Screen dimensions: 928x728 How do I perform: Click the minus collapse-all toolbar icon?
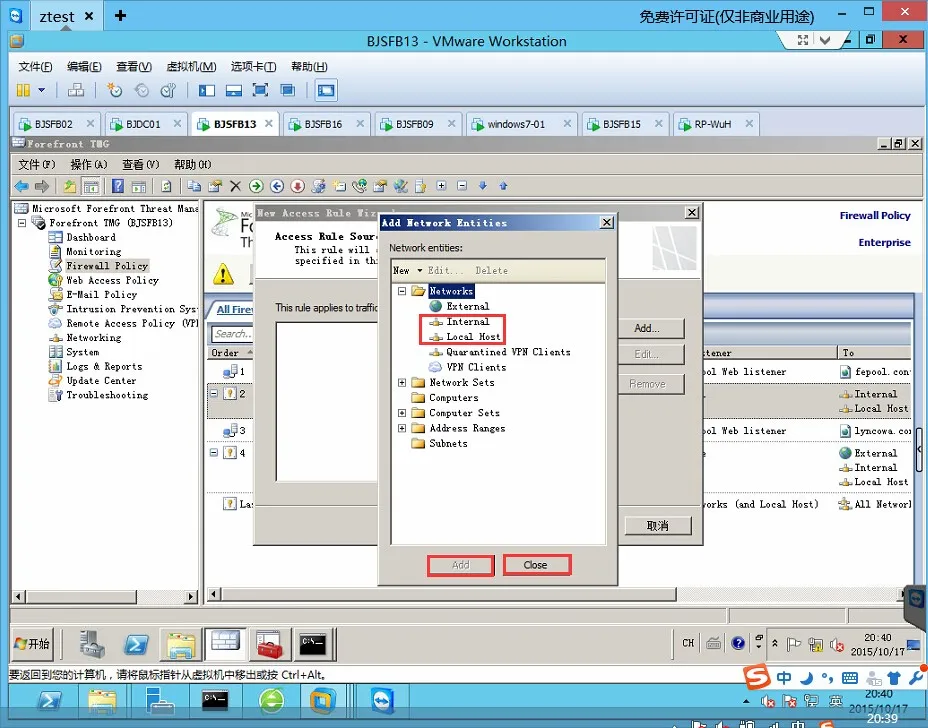[462, 186]
